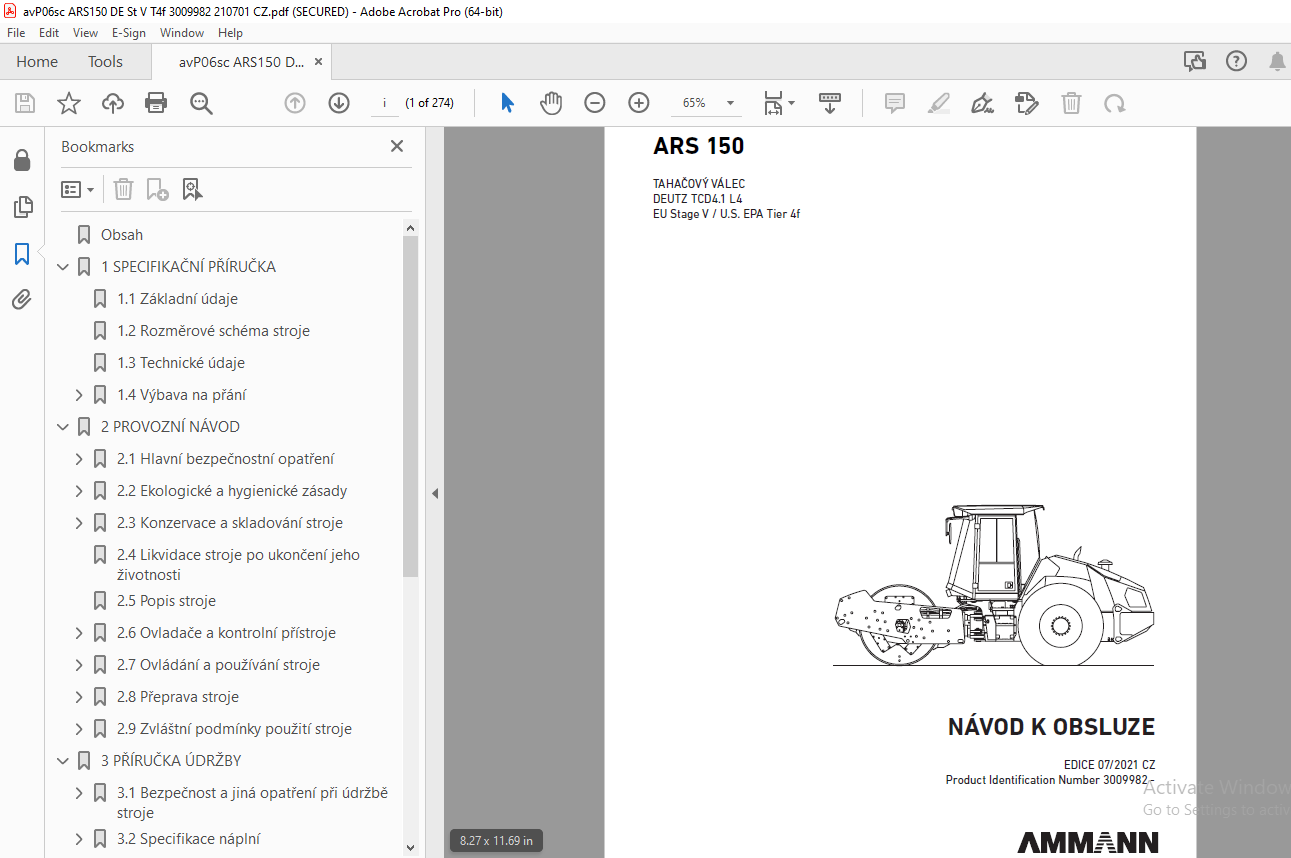Collapse the navigation pane with divider arrow

[435, 493]
